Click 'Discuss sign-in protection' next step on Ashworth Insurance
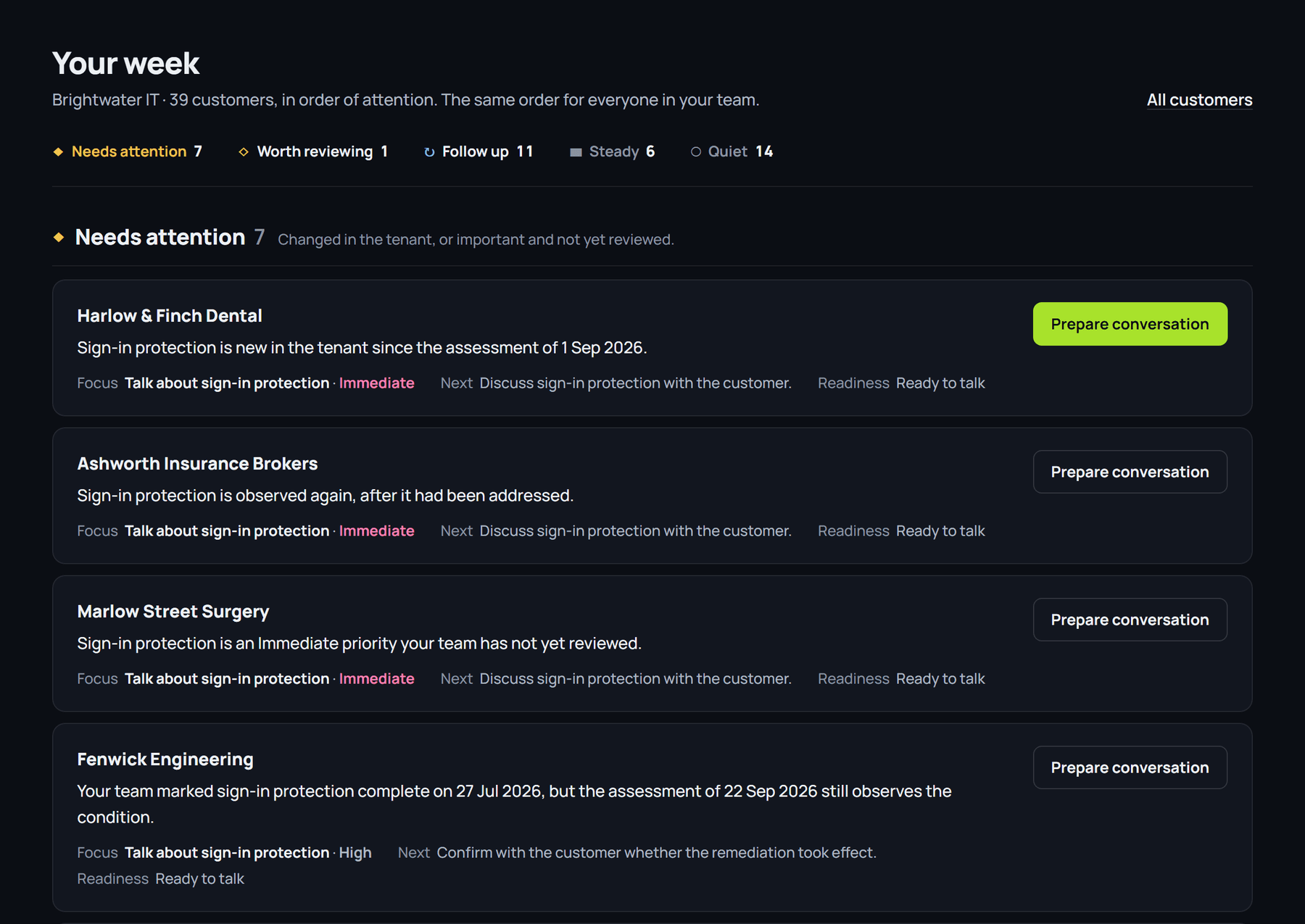1305x924 pixels. 635,531
